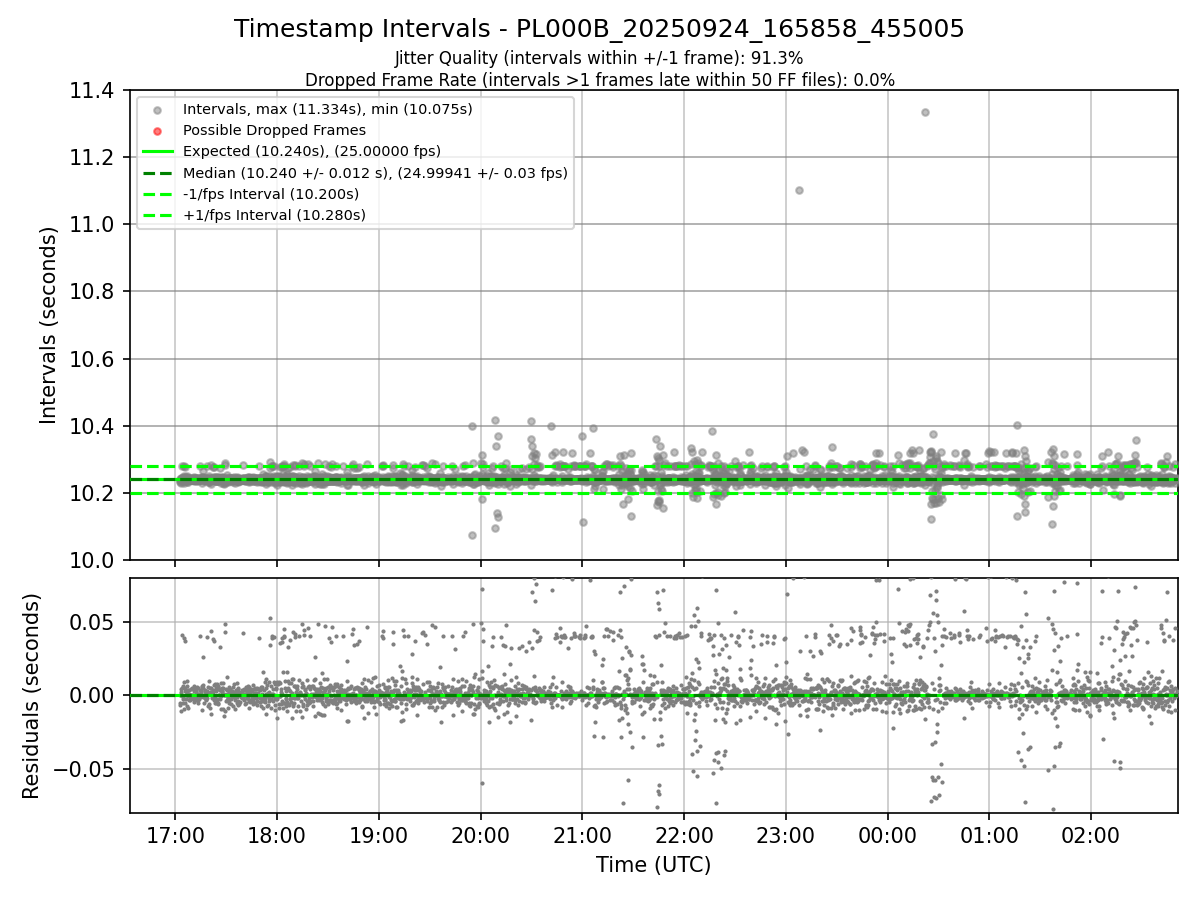Click the red marker beside 'Possible Dropped Frames'
Image resolution: width=1200 pixels, height=900 pixels.
click(157, 130)
